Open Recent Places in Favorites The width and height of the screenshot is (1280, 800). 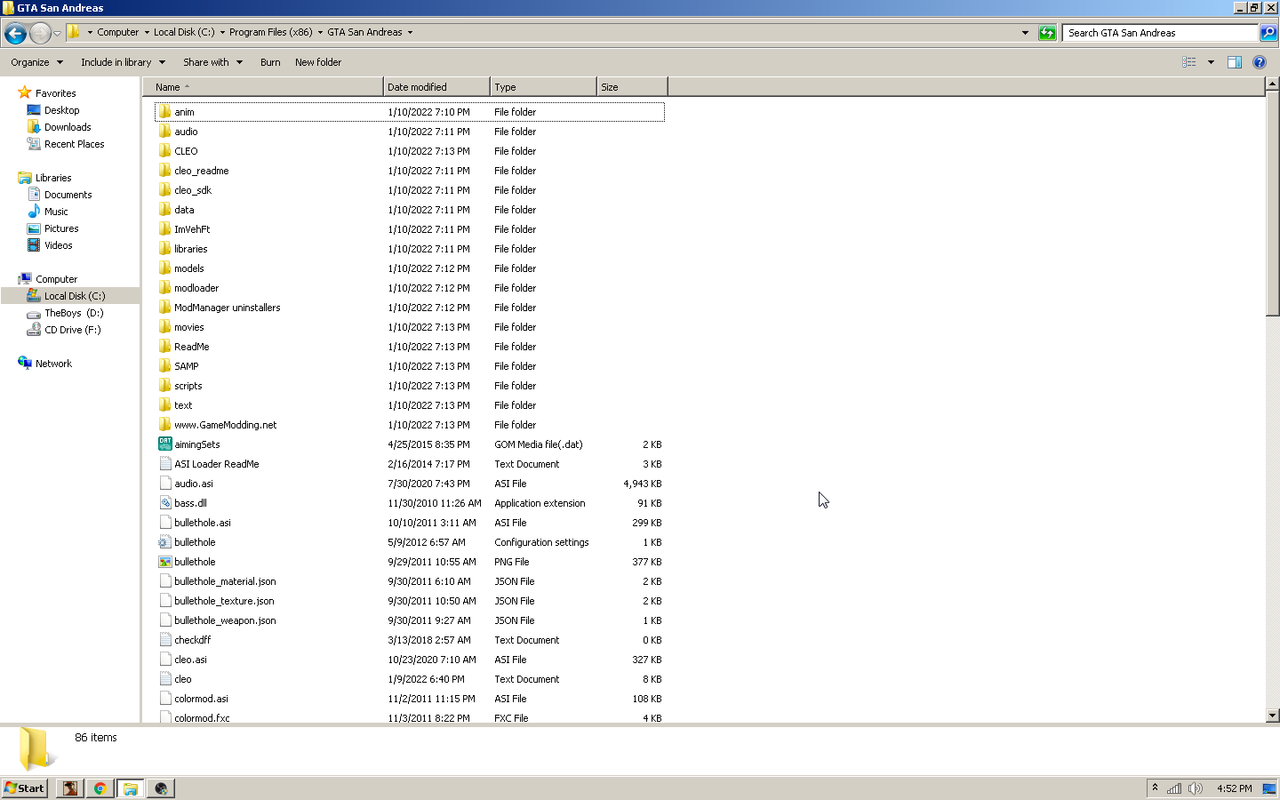point(74,144)
